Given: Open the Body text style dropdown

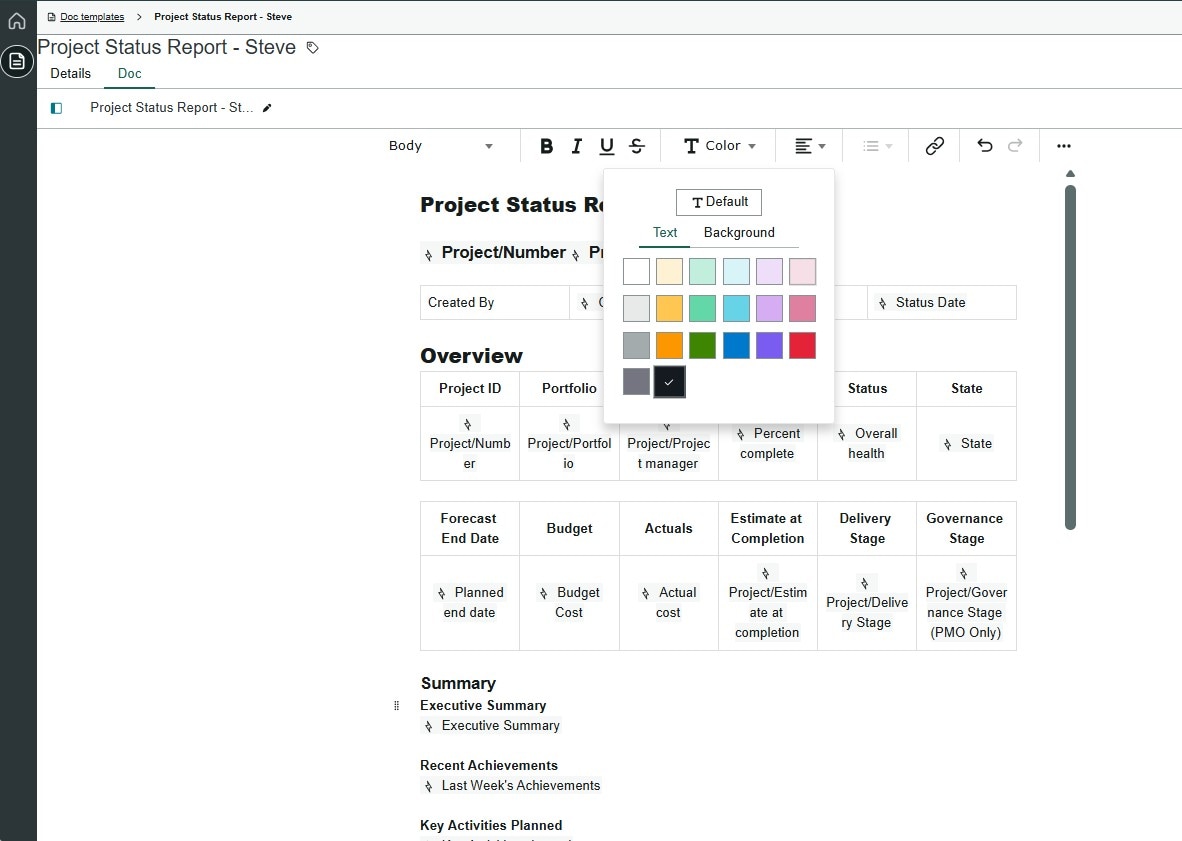Looking at the screenshot, I should [x=441, y=146].
